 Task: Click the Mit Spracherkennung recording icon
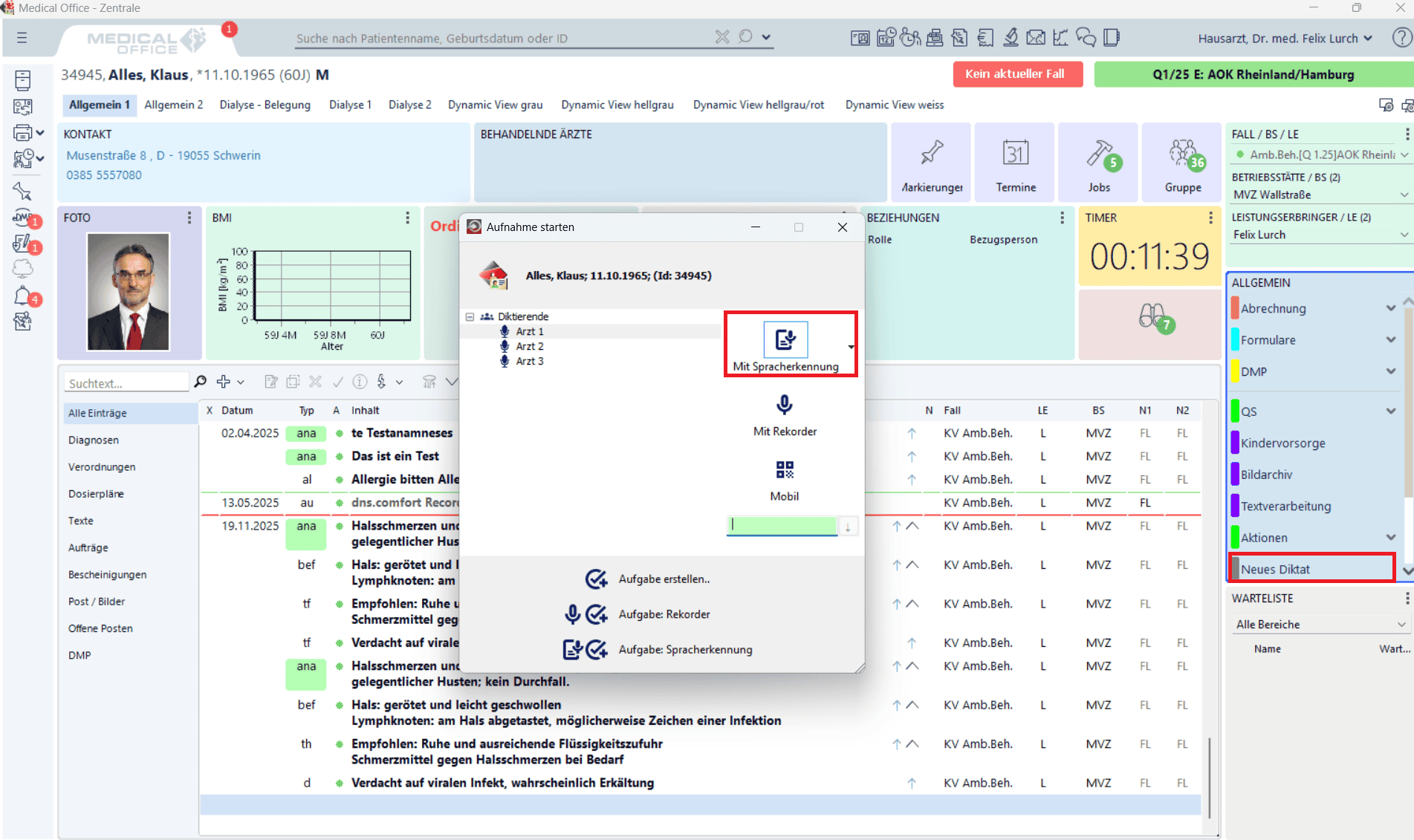(x=785, y=340)
